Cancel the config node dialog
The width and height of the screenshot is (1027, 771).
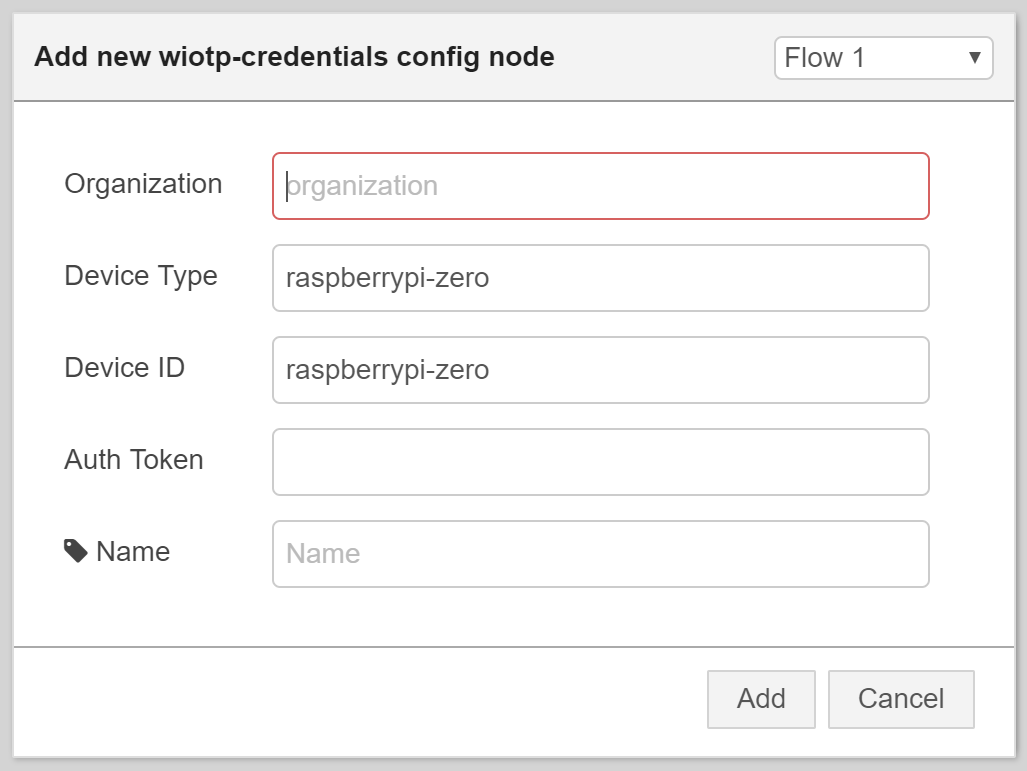[x=901, y=699]
